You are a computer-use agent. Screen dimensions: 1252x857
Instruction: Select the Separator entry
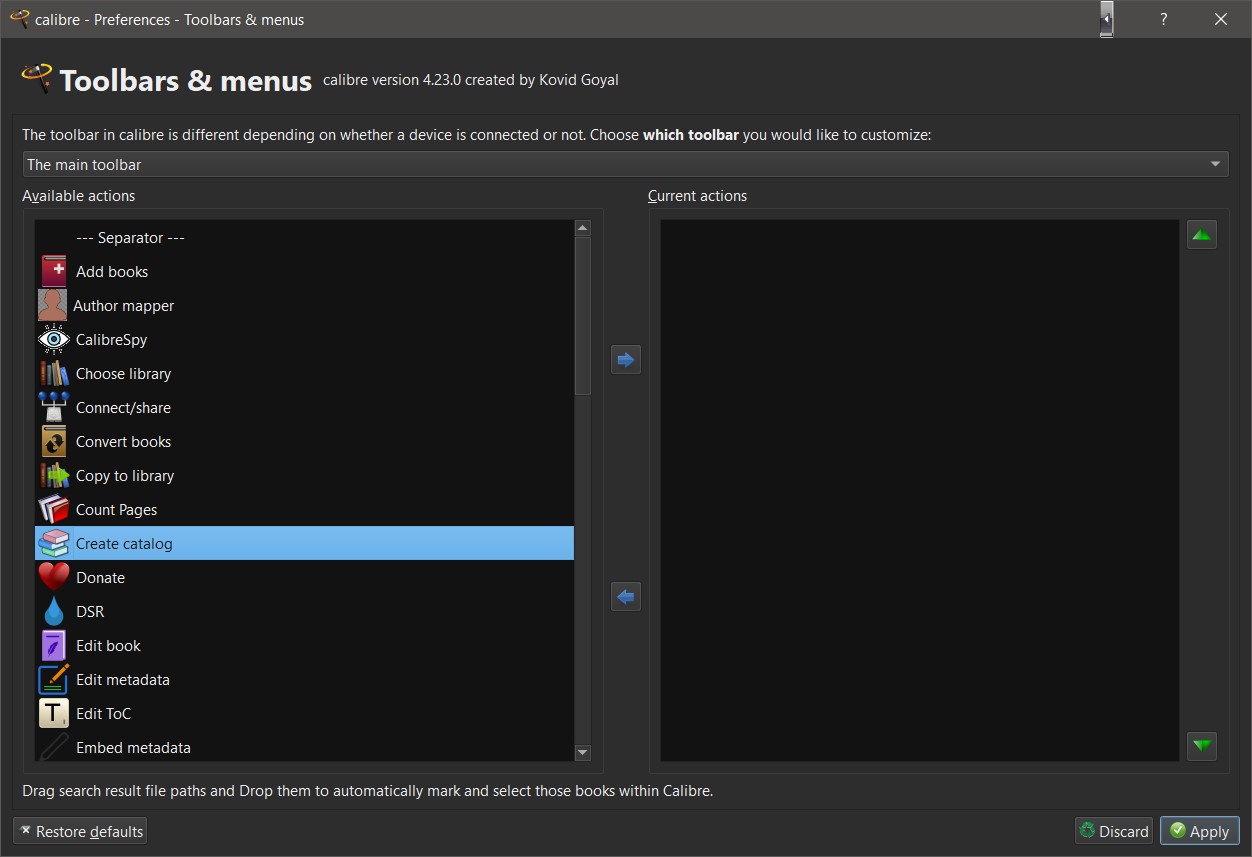point(304,237)
